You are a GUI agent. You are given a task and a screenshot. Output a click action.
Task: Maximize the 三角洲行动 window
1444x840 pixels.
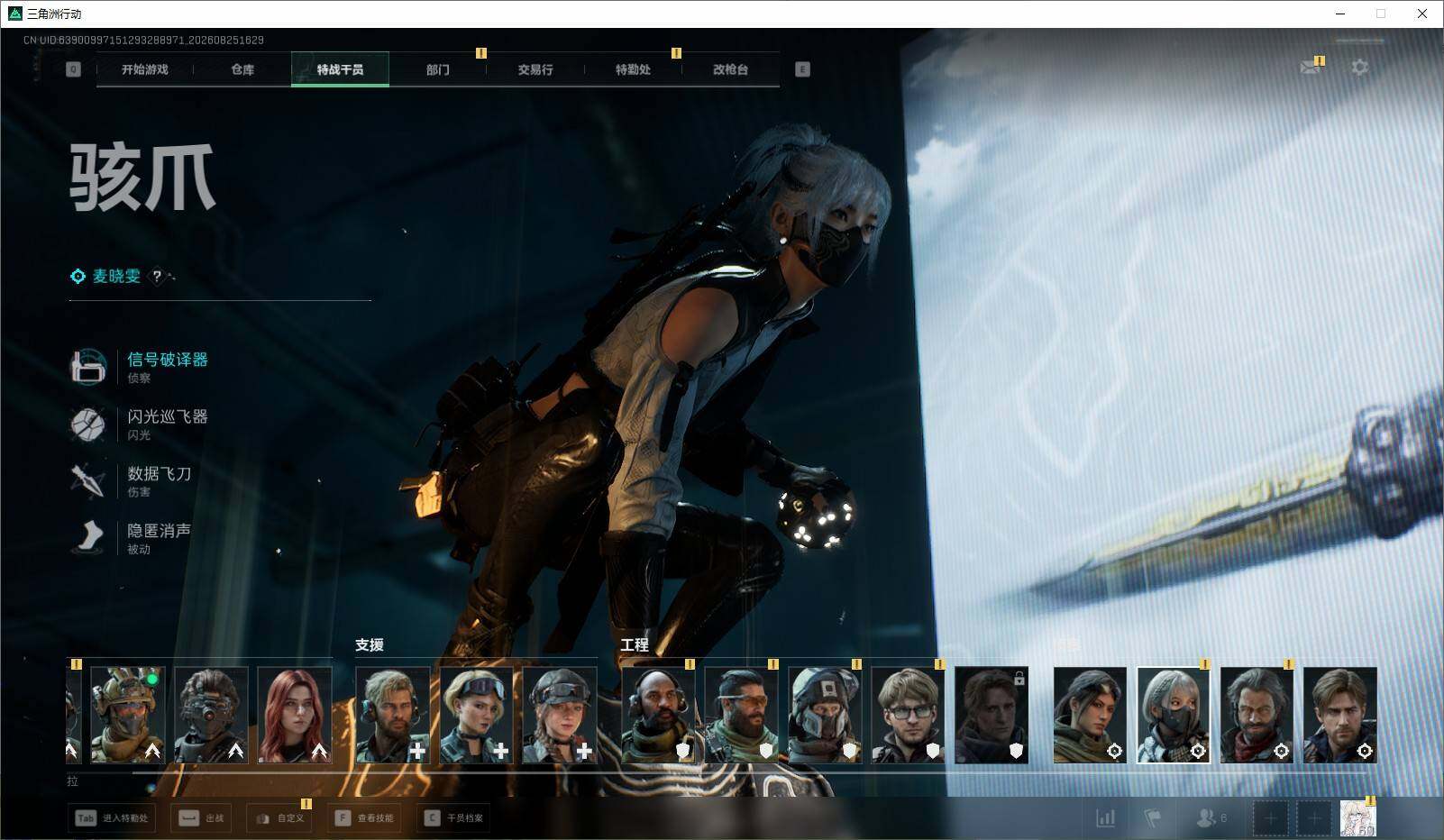(1381, 14)
